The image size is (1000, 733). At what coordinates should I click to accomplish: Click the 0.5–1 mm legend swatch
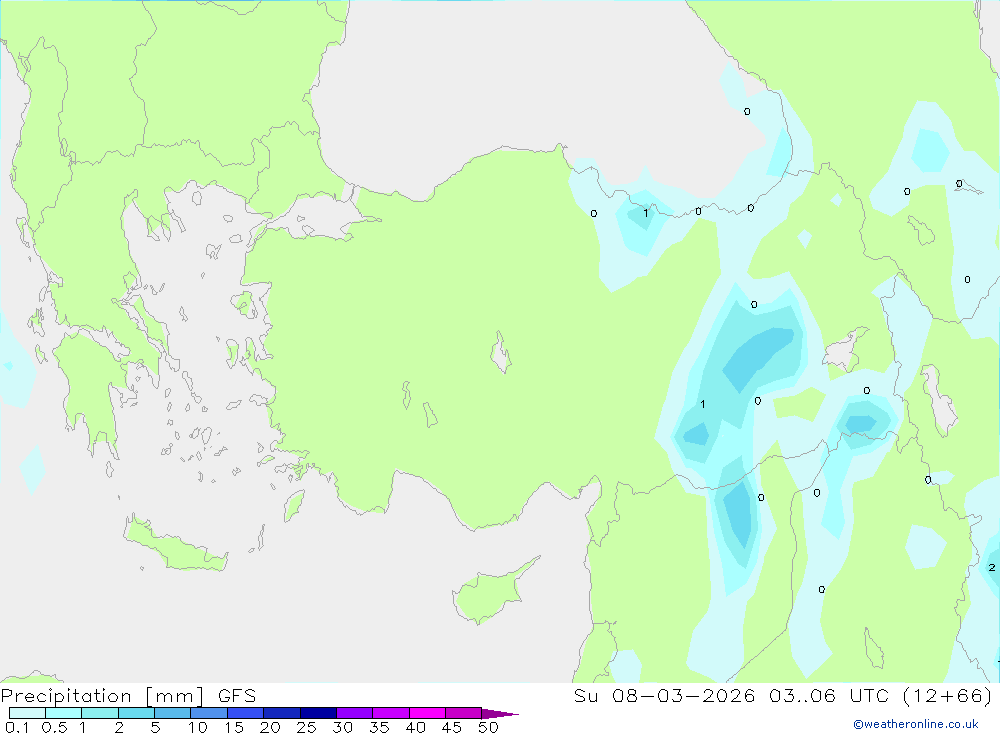point(64,713)
